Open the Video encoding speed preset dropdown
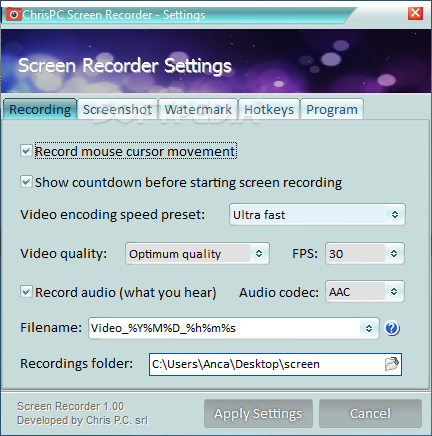The width and height of the screenshot is (432, 436). pos(317,215)
